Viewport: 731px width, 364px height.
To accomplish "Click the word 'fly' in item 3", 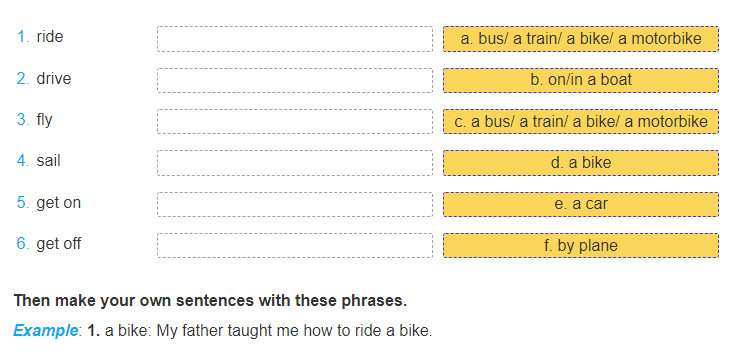I will pos(44,120).
